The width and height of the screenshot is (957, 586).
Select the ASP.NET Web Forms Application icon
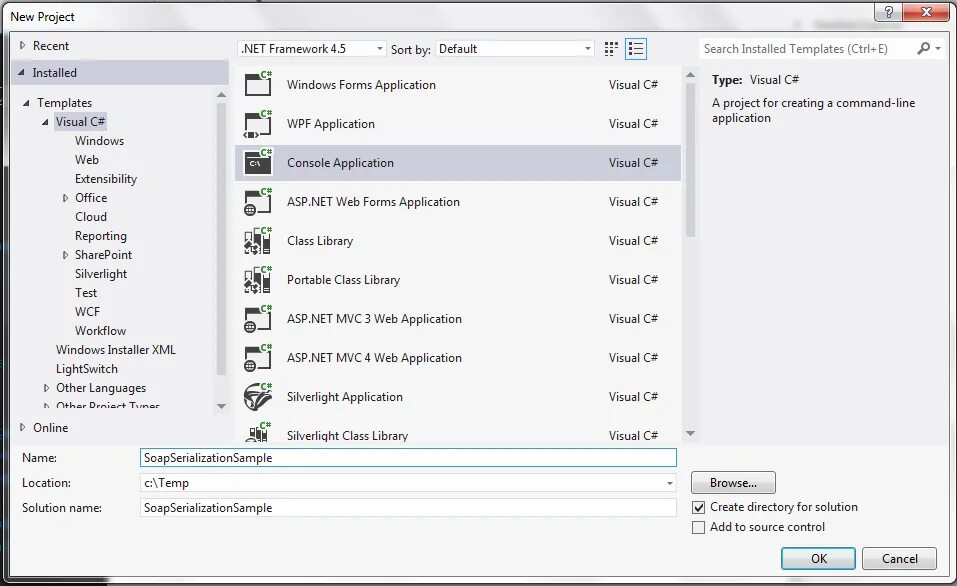258,201
